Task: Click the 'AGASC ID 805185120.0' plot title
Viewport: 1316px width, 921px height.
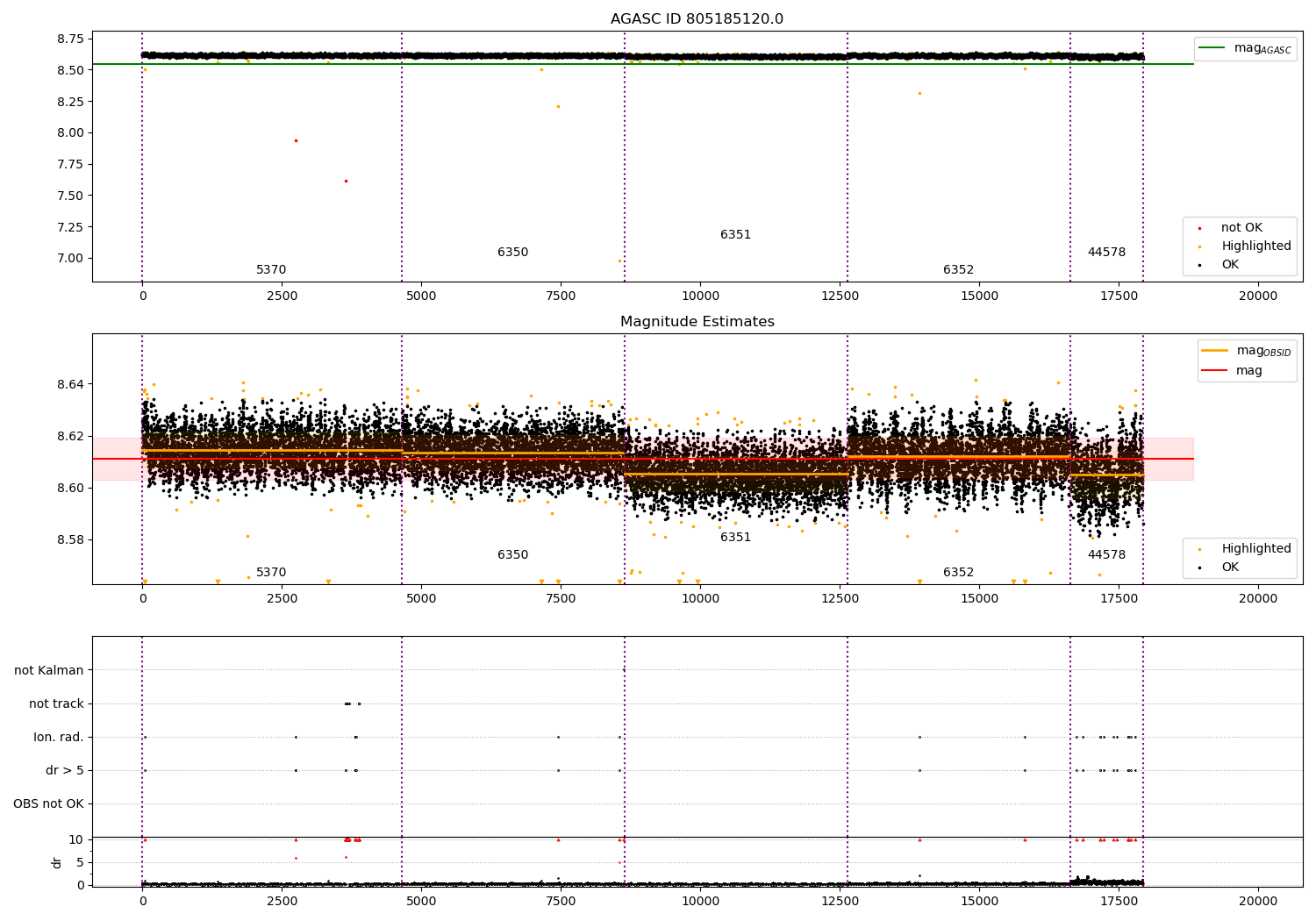Action: (x=697, y=19)
